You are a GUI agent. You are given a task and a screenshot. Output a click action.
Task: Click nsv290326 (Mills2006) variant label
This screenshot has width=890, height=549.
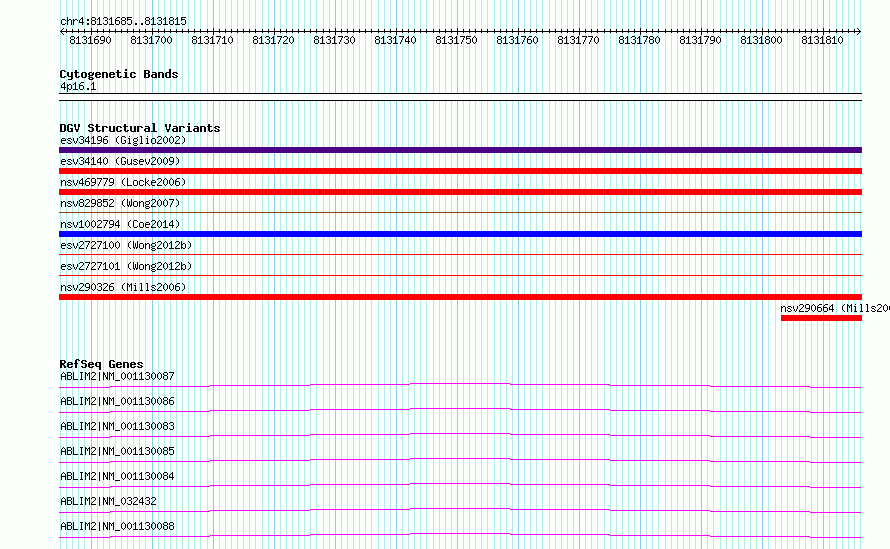click(x=123, y=287)
